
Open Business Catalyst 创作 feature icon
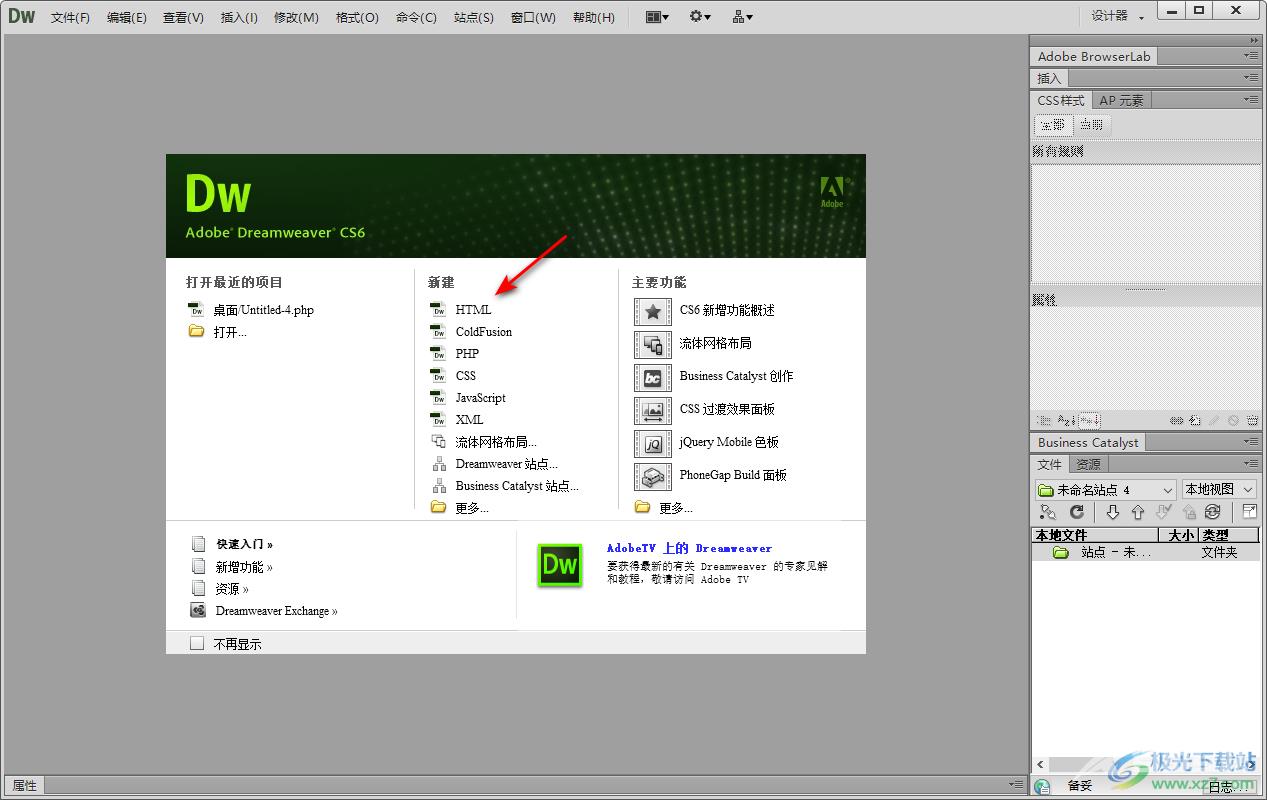click(x=652, y=377)
